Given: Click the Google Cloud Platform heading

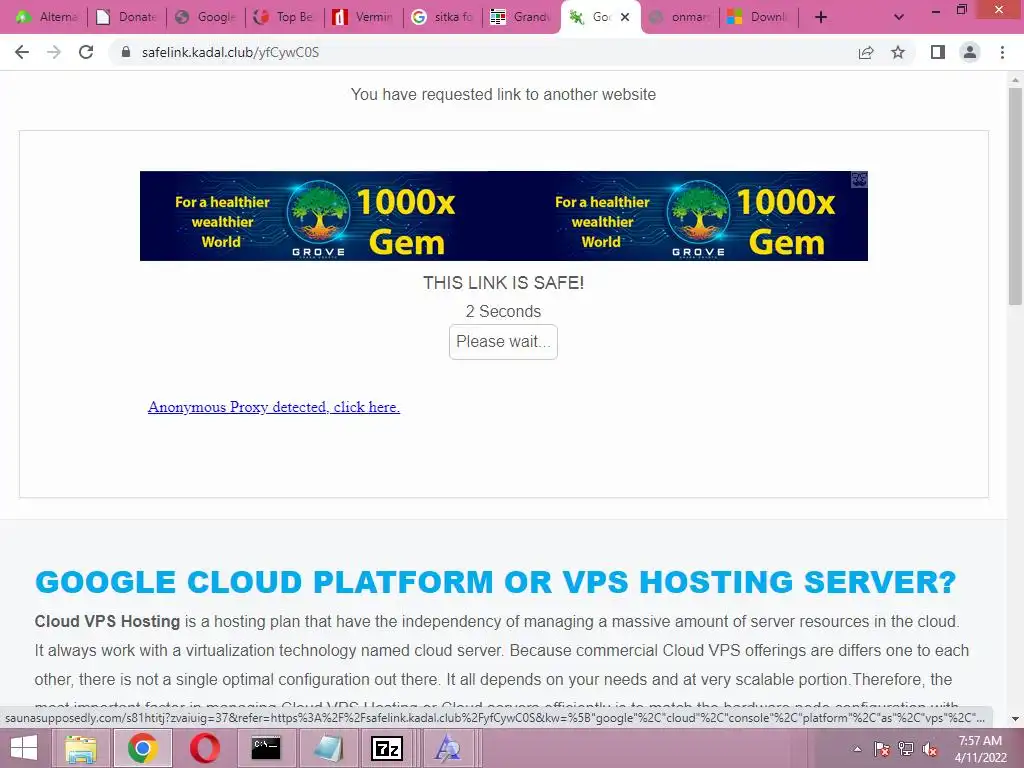Looking at the screenshot, I should pyautogui.click(x=496, y=582).
